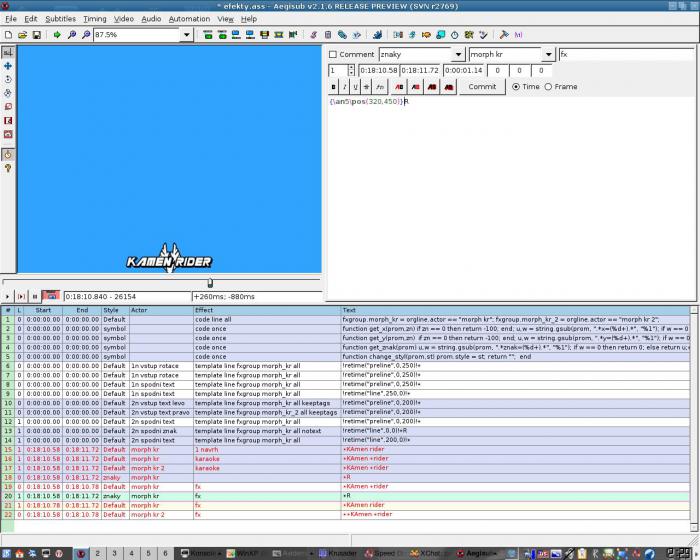Screen dimensions: 700x560
Task: Select the rotate on XY axes tool
Action: (8, 93)
